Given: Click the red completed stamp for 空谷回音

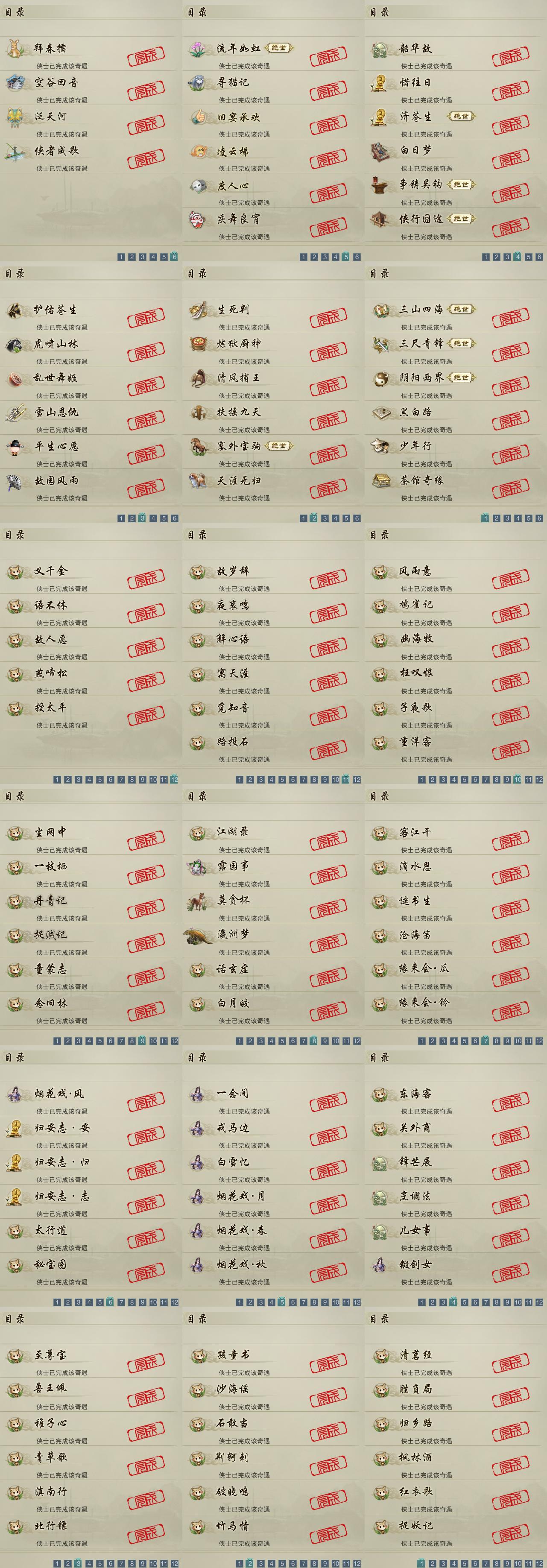Looking at the screenshot, I should coord(146,91).
